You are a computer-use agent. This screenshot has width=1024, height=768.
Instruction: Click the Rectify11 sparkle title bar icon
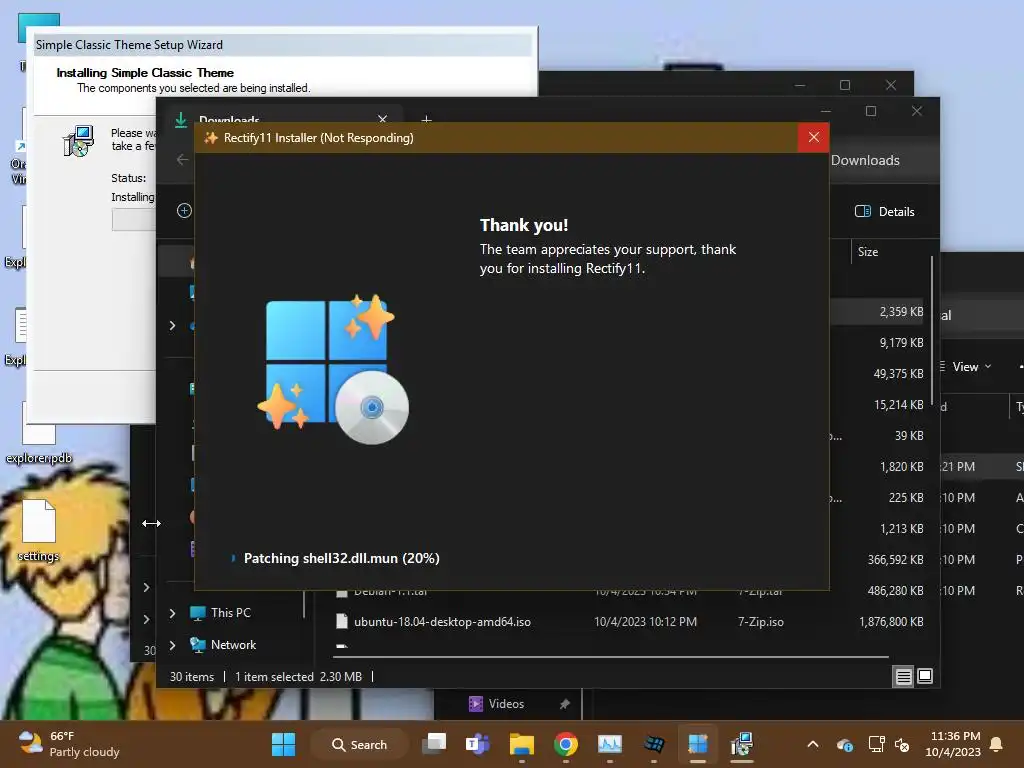210,138
